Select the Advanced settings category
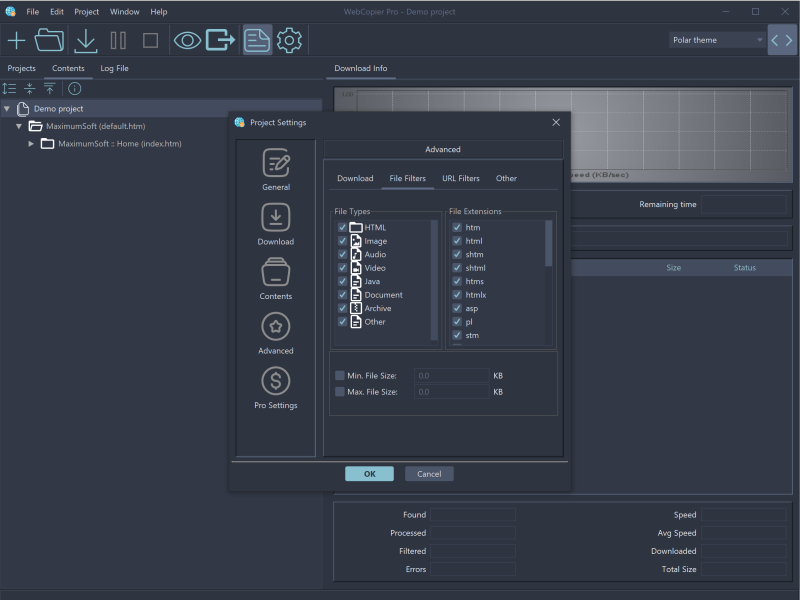The image size is (800, 600). pyautogui.click(x=276, y=333)
